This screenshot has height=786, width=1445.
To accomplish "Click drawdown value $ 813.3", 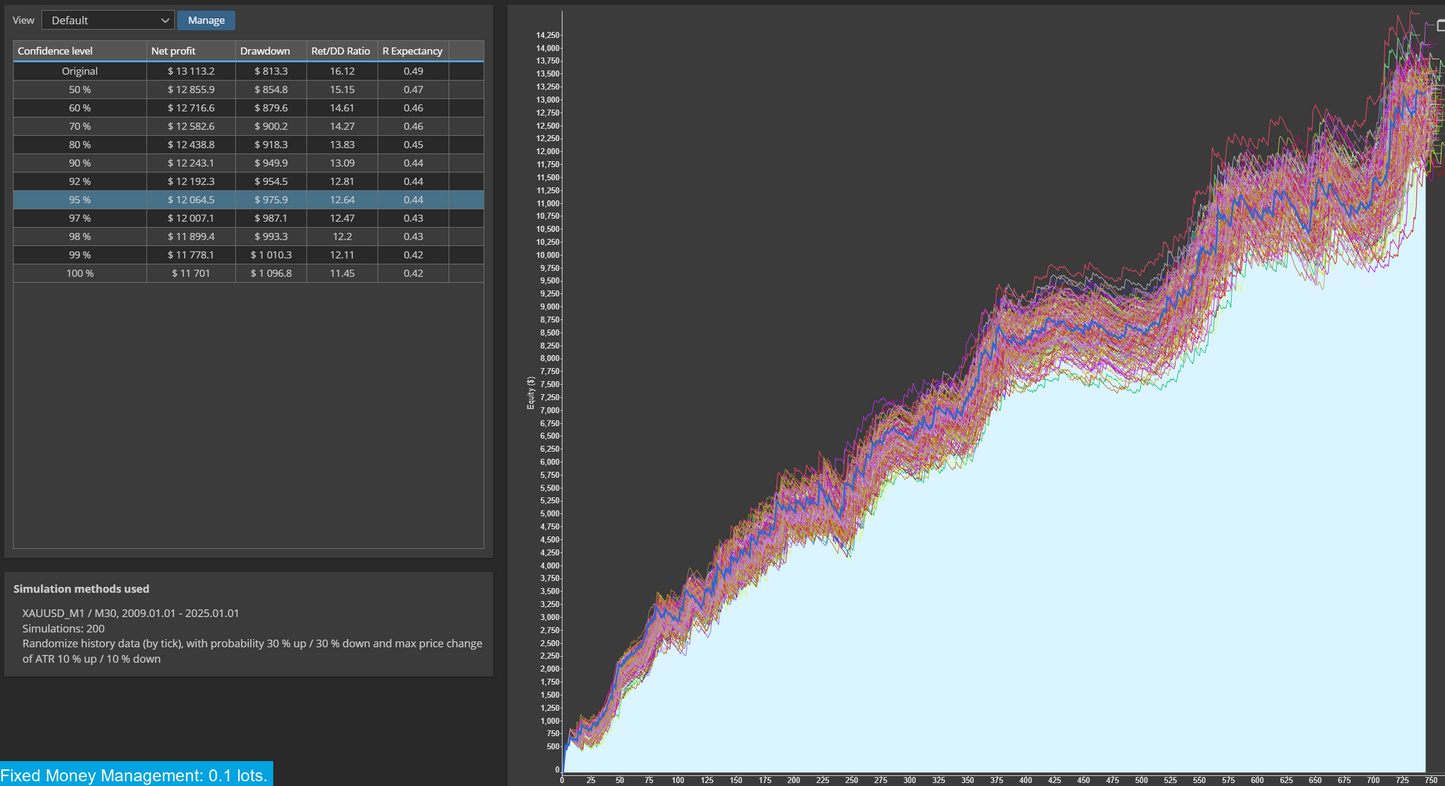I will pyautogui.click(x=271, y=71).
